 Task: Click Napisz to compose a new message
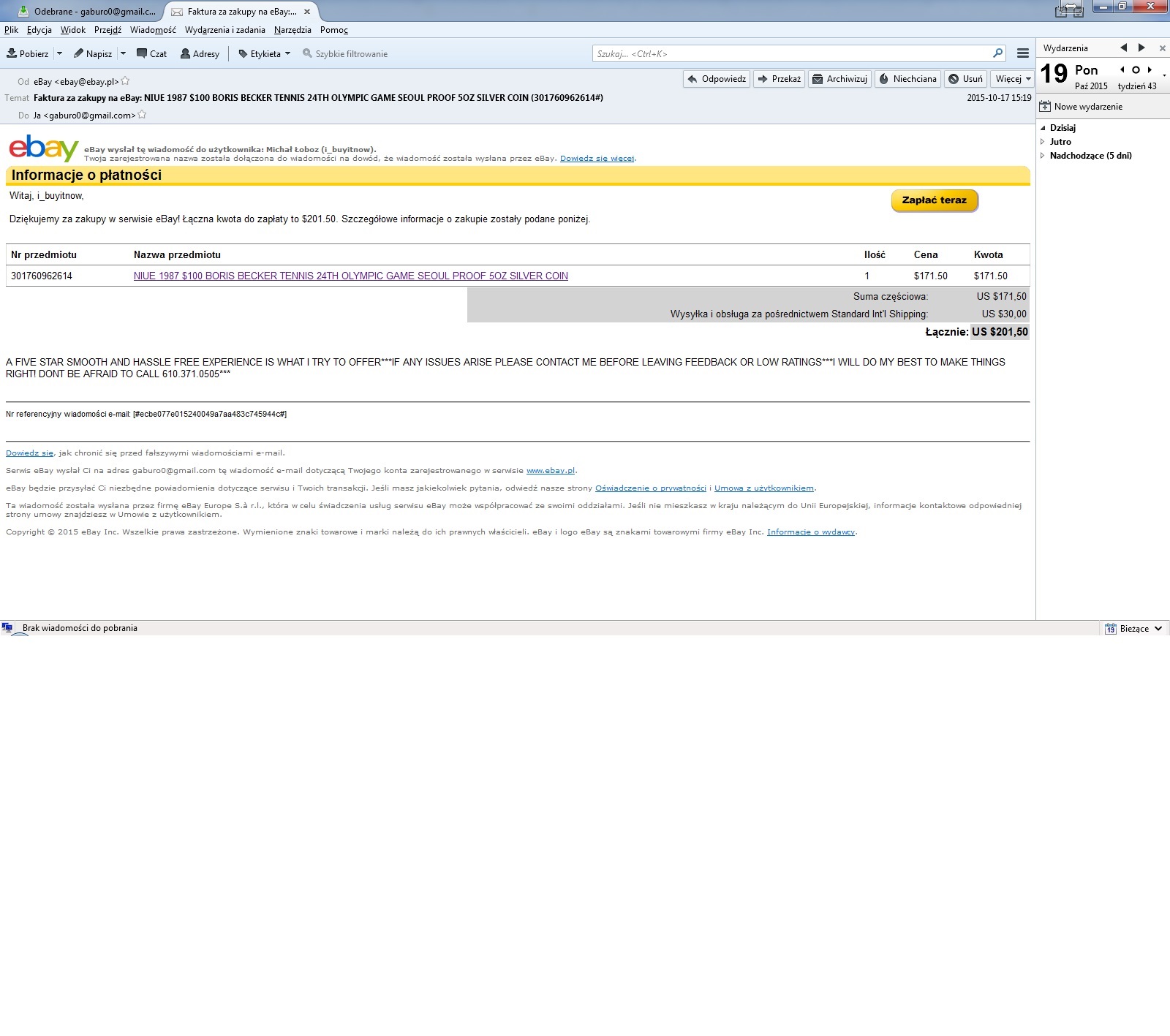tap(93, 53)
